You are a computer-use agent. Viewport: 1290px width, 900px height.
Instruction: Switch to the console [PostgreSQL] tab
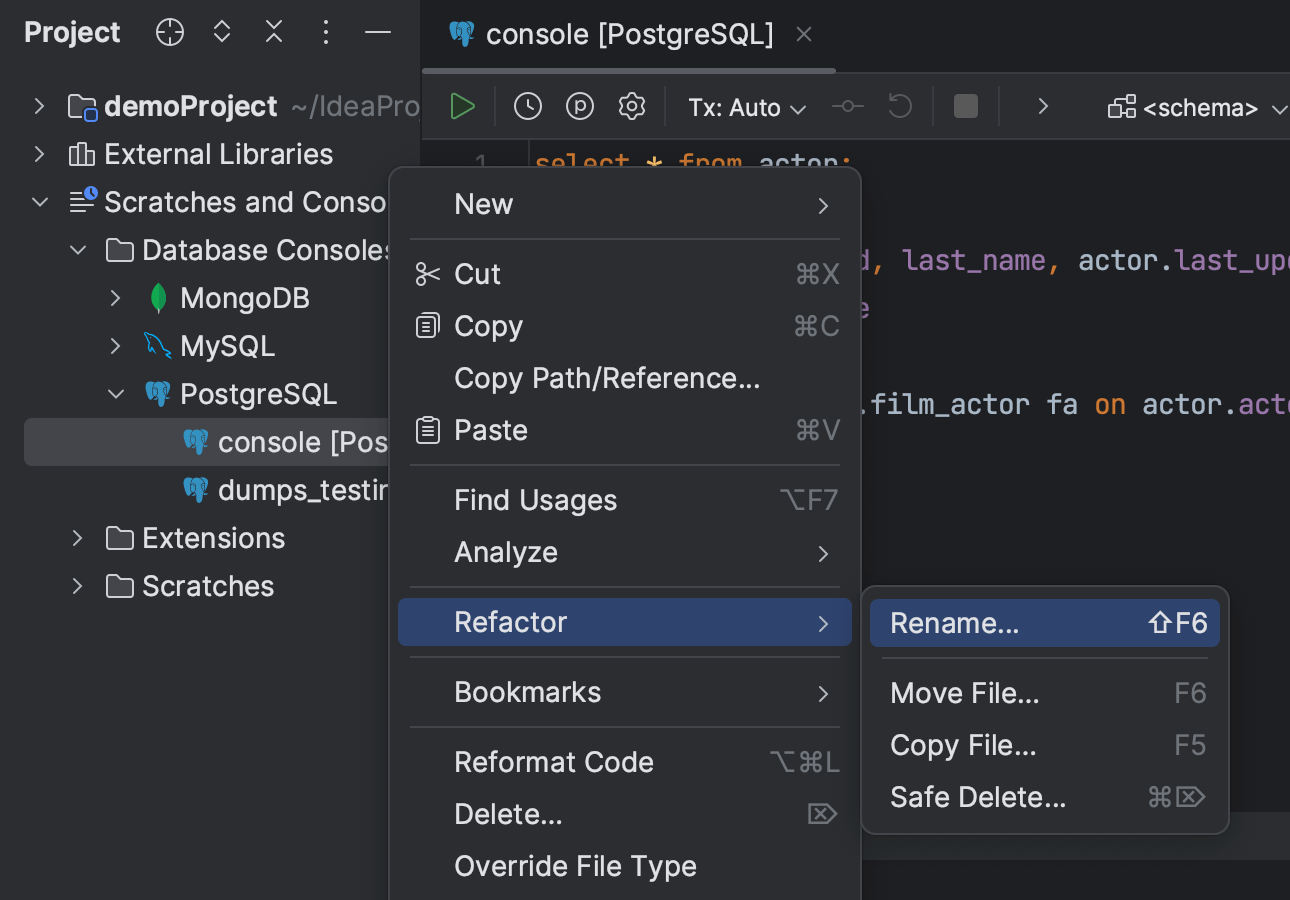click(x=629, y=33)
